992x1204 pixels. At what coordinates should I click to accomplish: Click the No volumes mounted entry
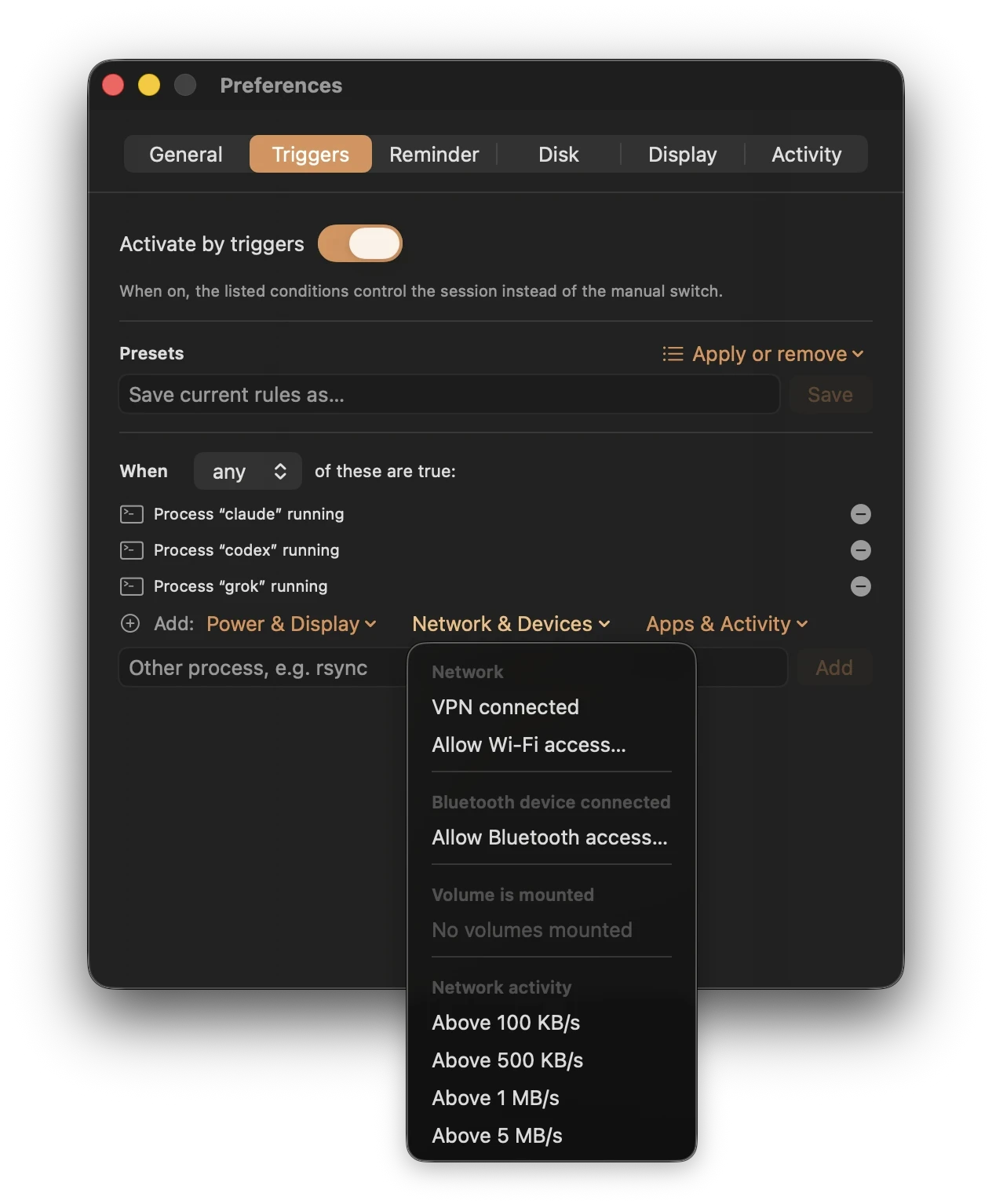(x=552, y=930)
